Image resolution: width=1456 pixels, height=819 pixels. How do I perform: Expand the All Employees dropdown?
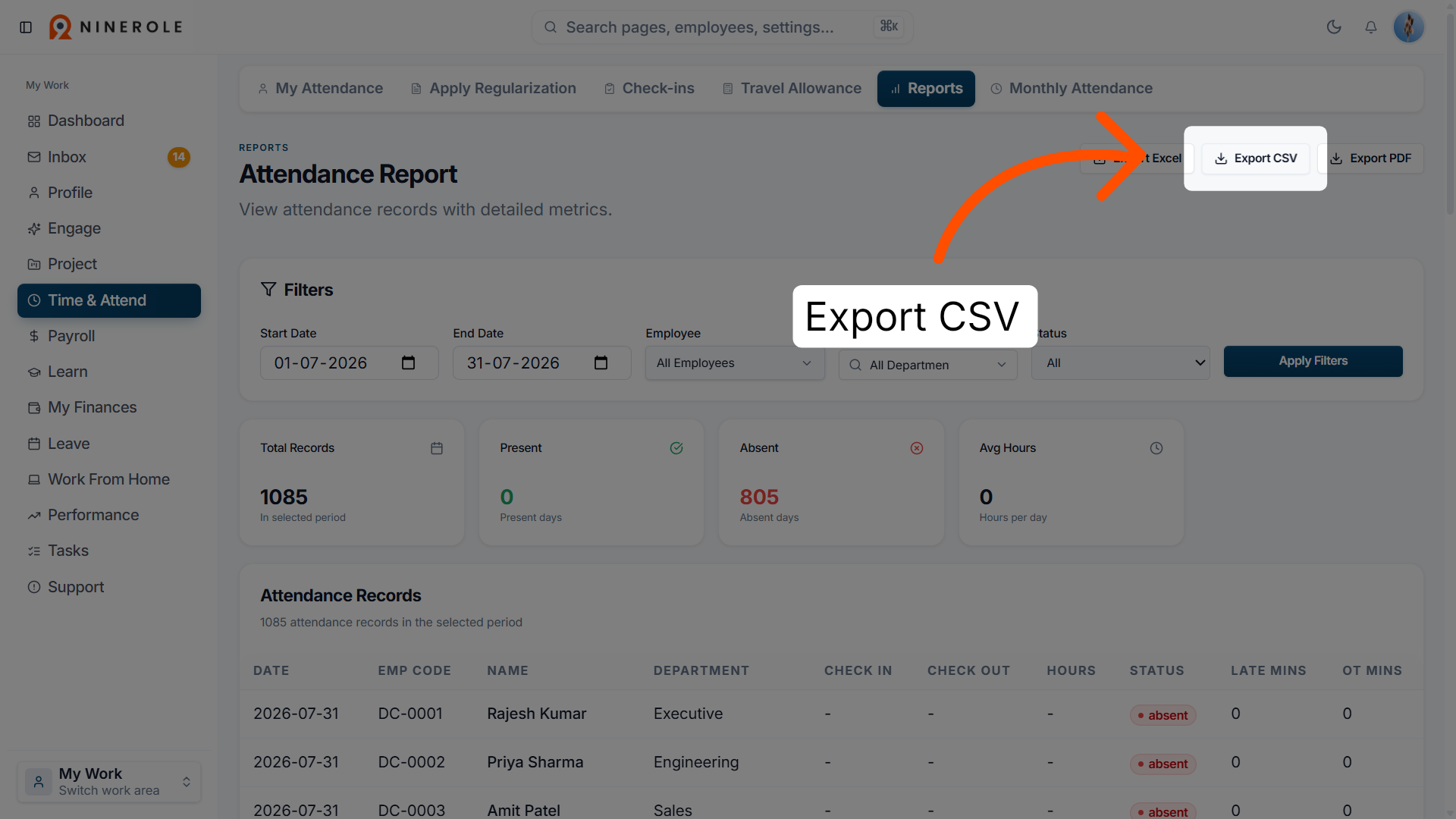[x=734, y=363]
